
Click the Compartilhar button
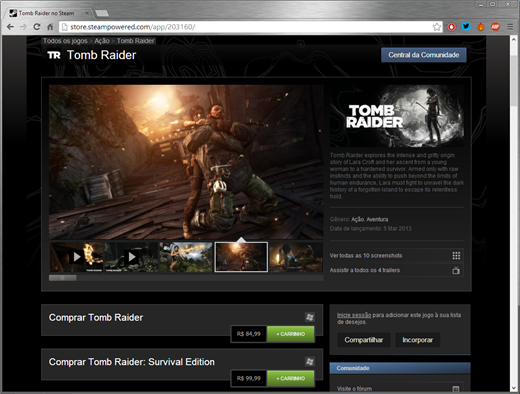(x=364, y=340)
